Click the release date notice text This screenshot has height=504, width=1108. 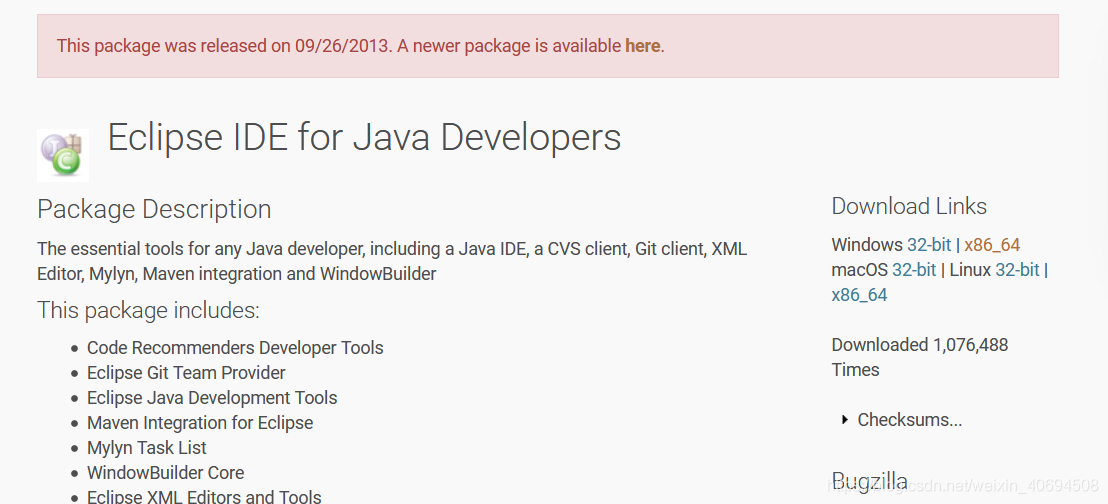click(360, 46)
